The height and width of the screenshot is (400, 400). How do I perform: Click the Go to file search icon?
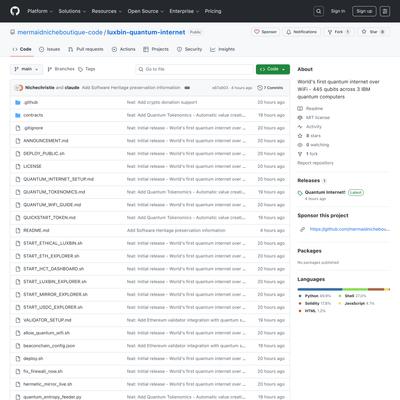141,69
